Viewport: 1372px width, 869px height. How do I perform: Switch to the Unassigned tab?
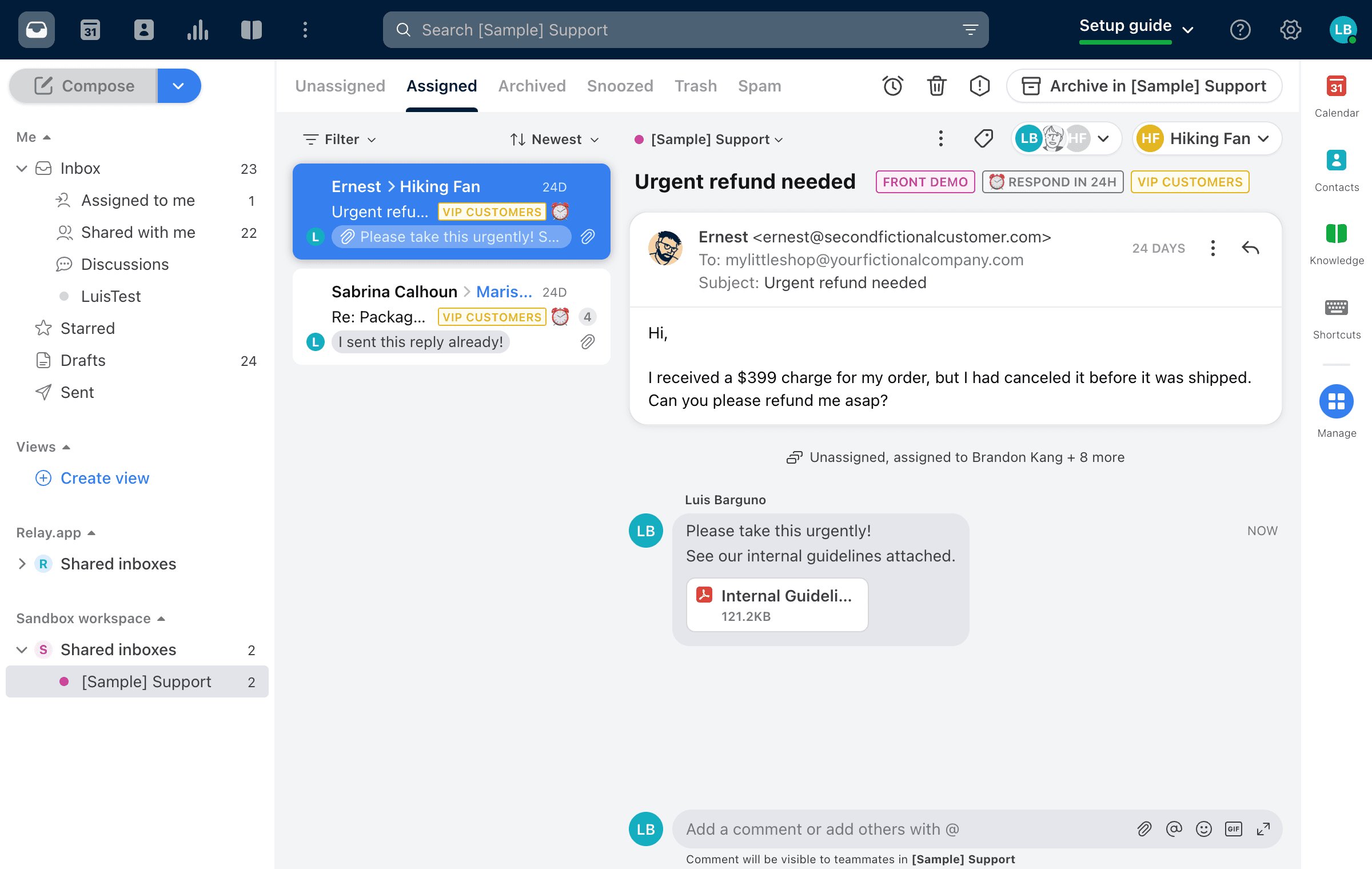pos(340,86)
